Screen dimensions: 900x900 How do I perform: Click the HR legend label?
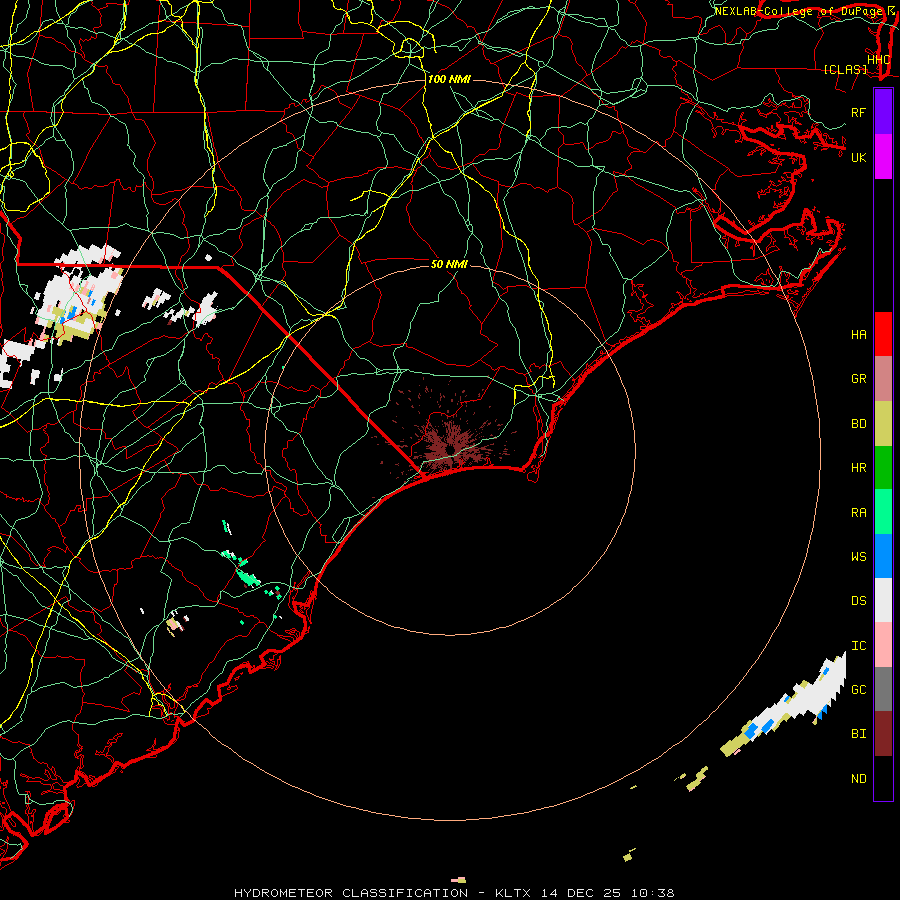point(858,468)
